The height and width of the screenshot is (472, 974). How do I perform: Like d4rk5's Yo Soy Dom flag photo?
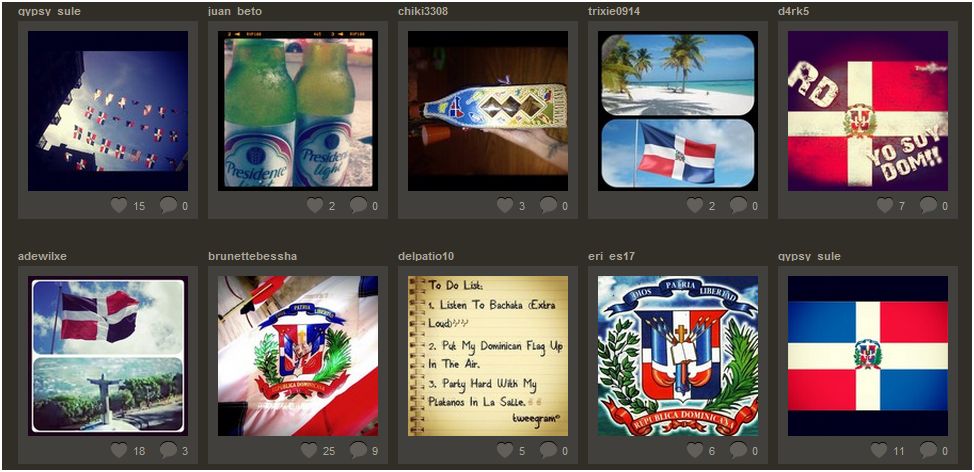pos(885,205)
